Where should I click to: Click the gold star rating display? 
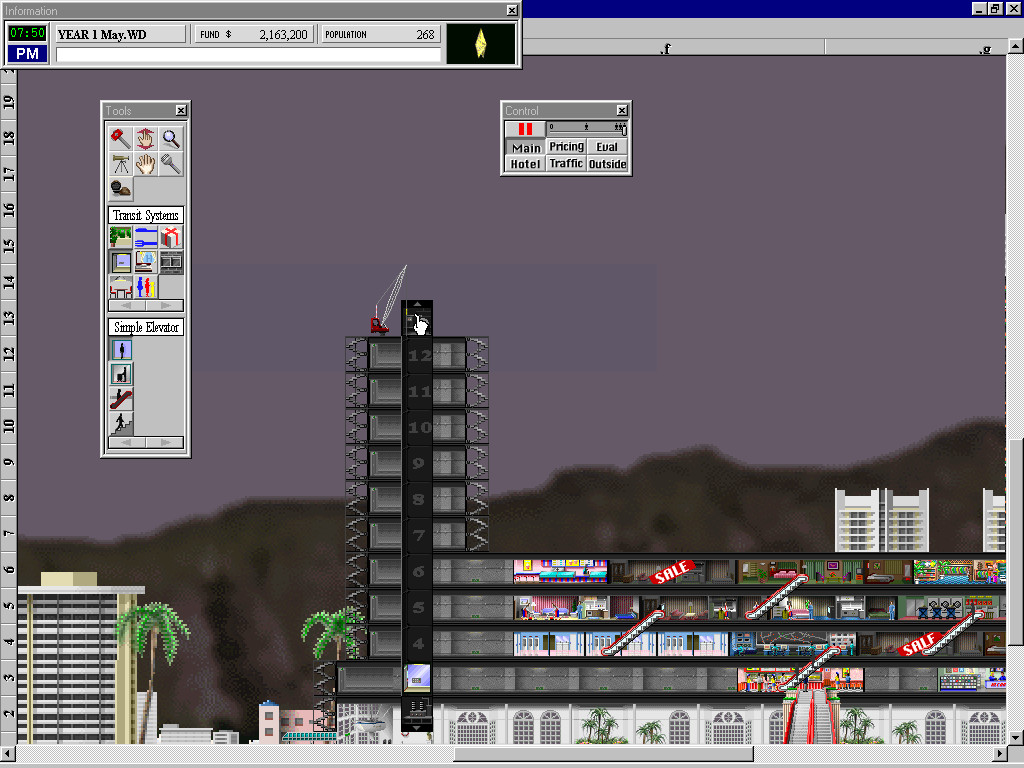click(481, 44)
